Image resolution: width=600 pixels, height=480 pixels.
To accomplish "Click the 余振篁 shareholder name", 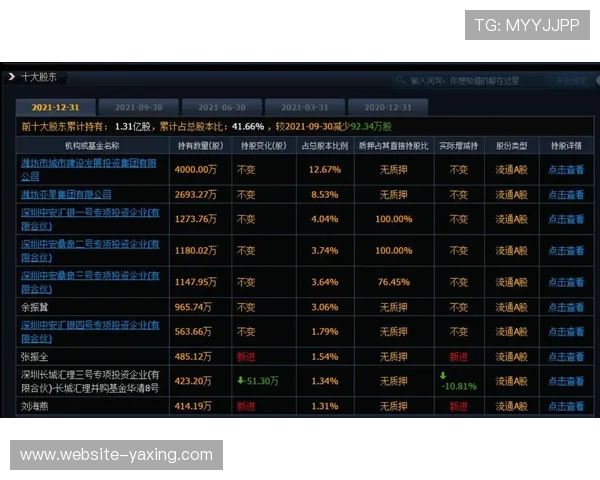I will click(x=34, y=307).
